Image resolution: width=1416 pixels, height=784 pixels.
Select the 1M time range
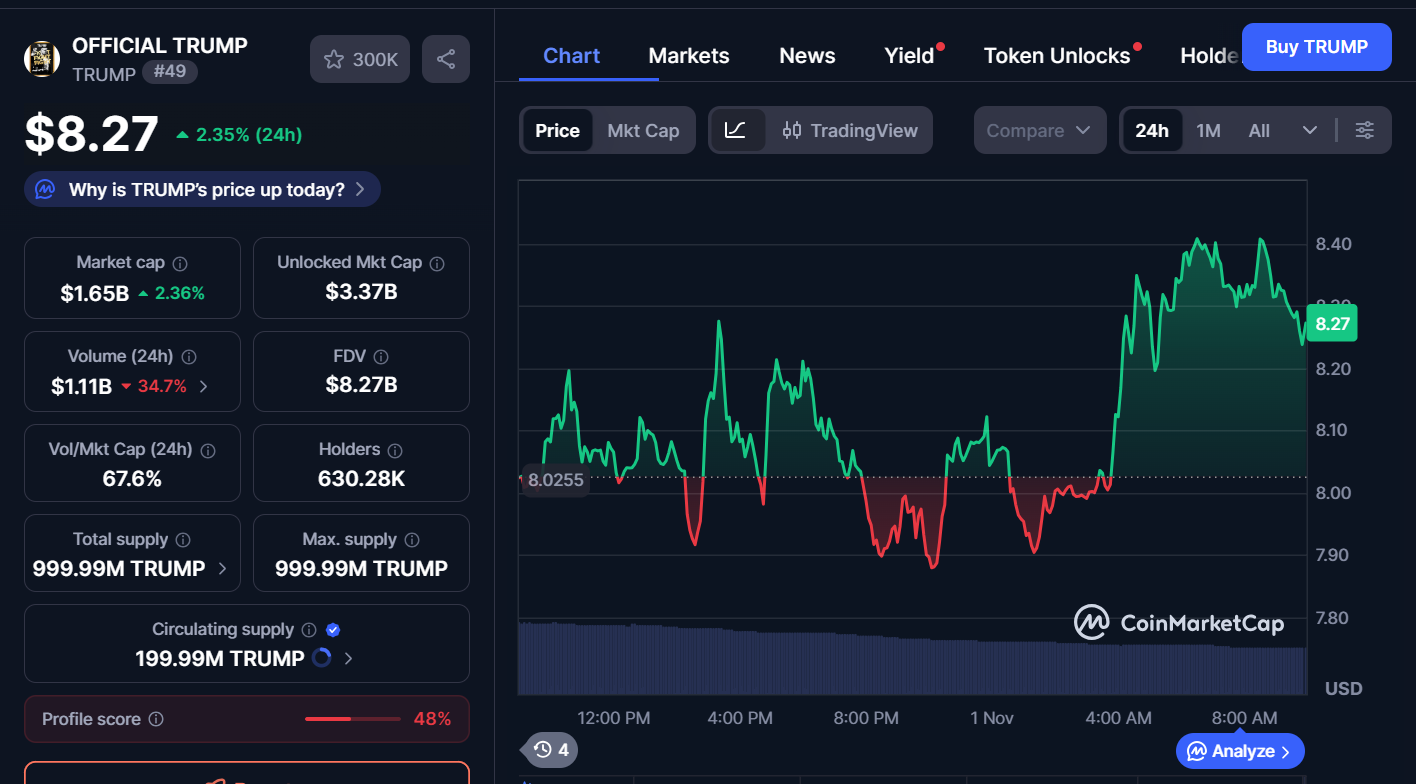point(1208,130)
